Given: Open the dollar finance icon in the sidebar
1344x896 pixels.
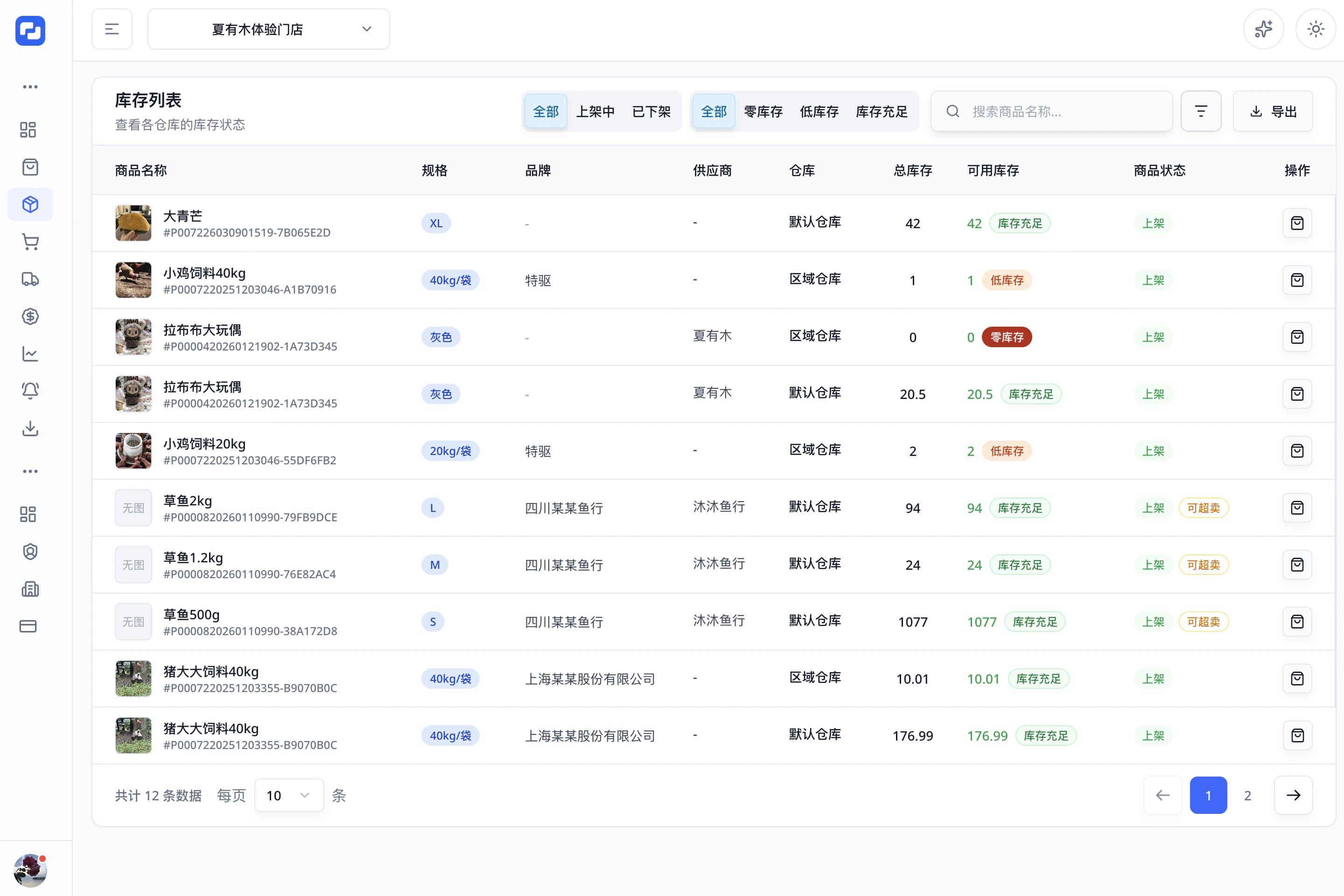Looking at the screenshot, I should pyautogui.click(x=30, y=316).
